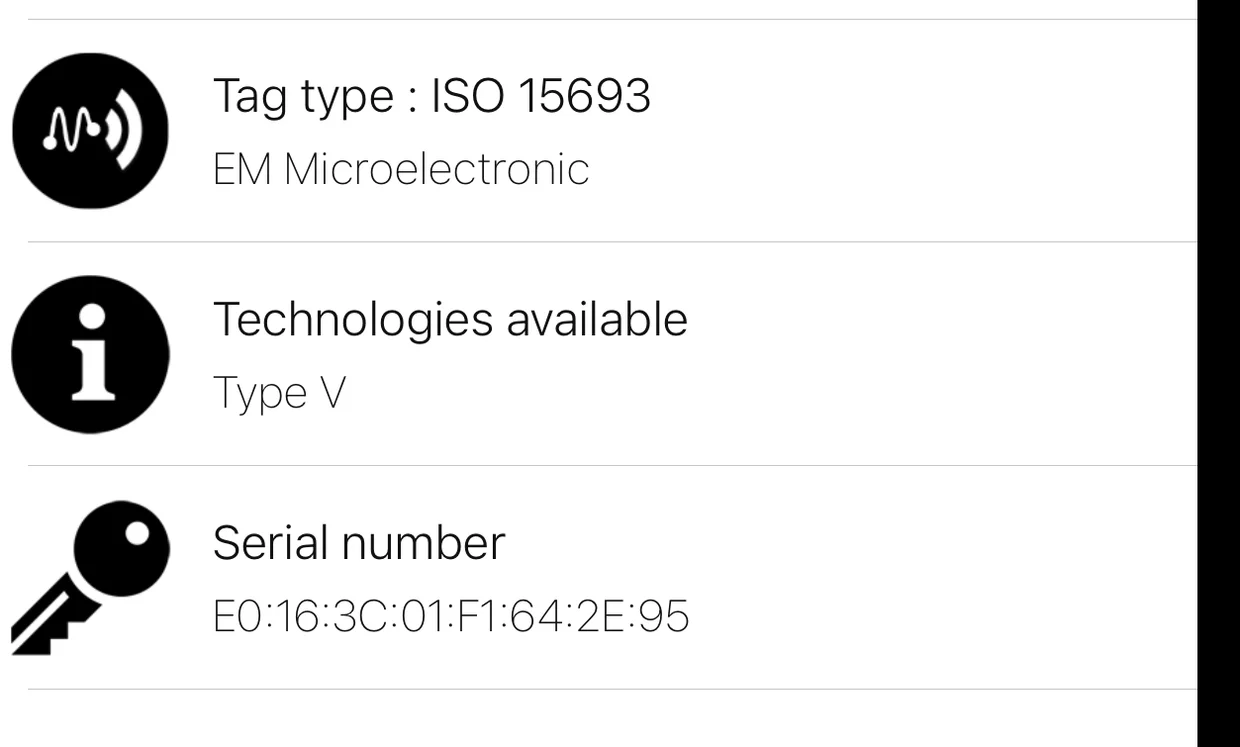Image resolution: width=1240 pixels, height=747 pixels.
Task: Click the key icon beside Serial number
Action: [x=90, y=577]
